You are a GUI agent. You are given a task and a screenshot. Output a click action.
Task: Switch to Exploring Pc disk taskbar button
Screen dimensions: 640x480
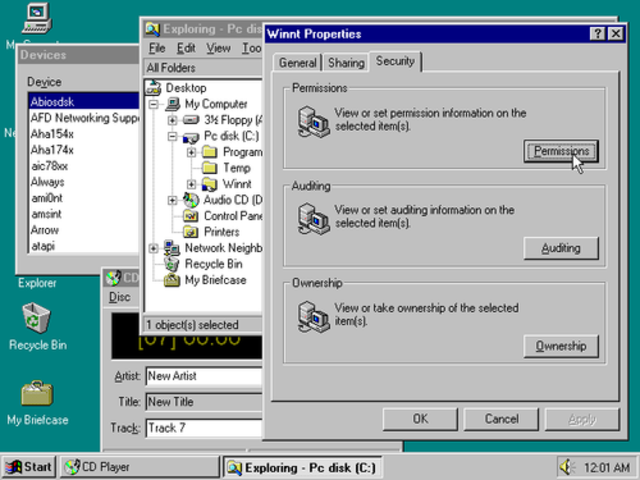pos(302,467)
